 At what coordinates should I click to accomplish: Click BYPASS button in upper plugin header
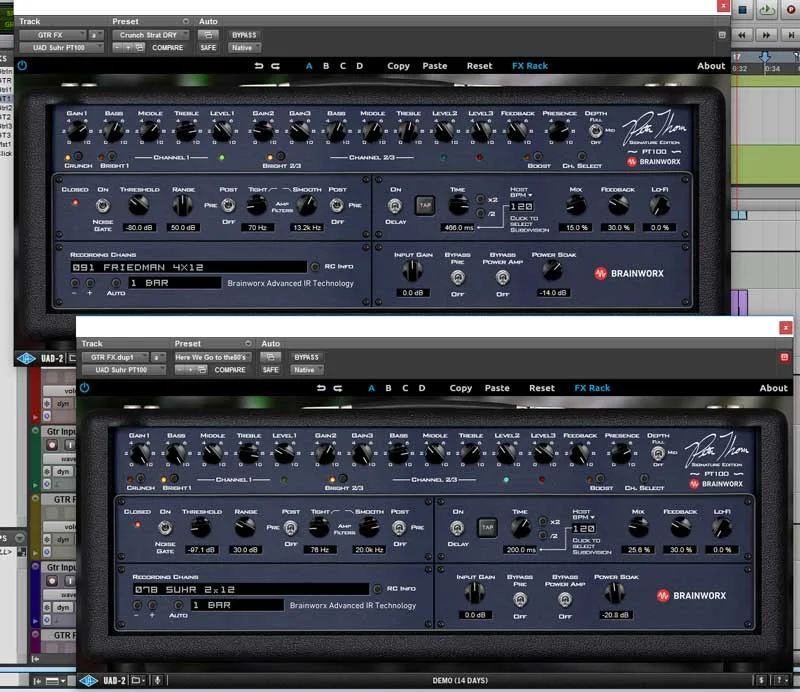(x=244, y=35)
